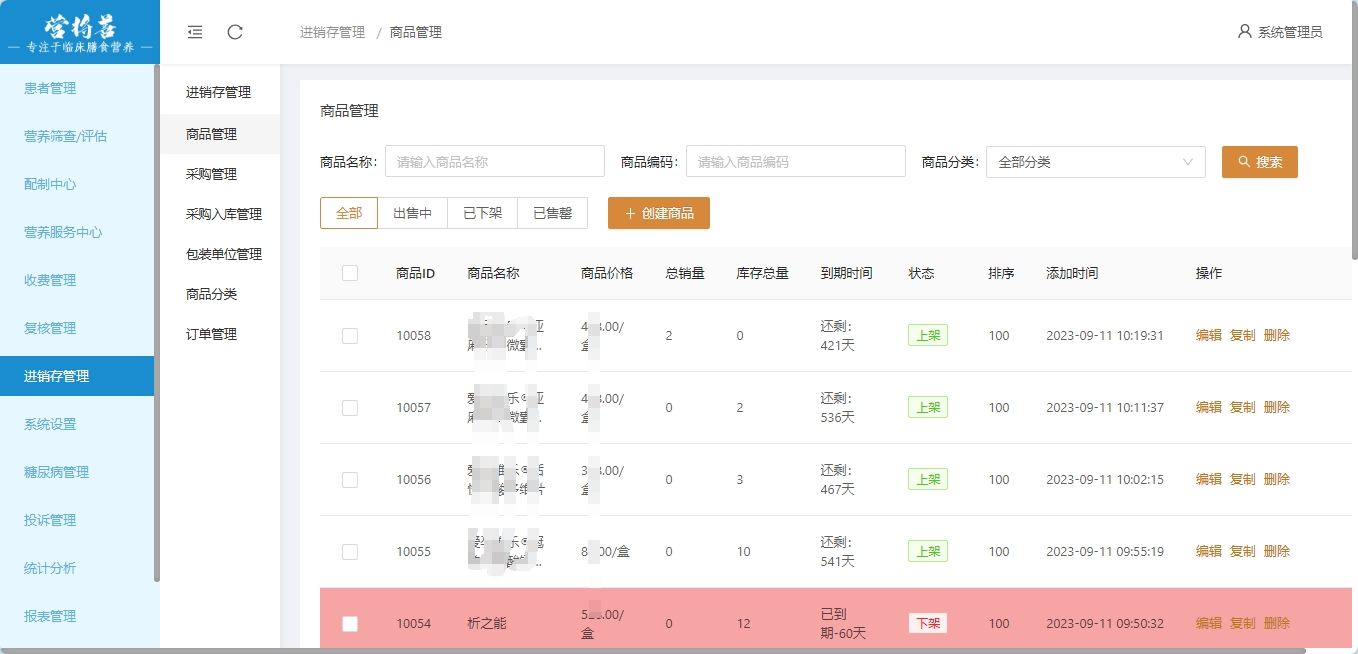Open 订单管理 in the submenu
Viewport: 1358px width, 654px height.
[x=211, y=334]
